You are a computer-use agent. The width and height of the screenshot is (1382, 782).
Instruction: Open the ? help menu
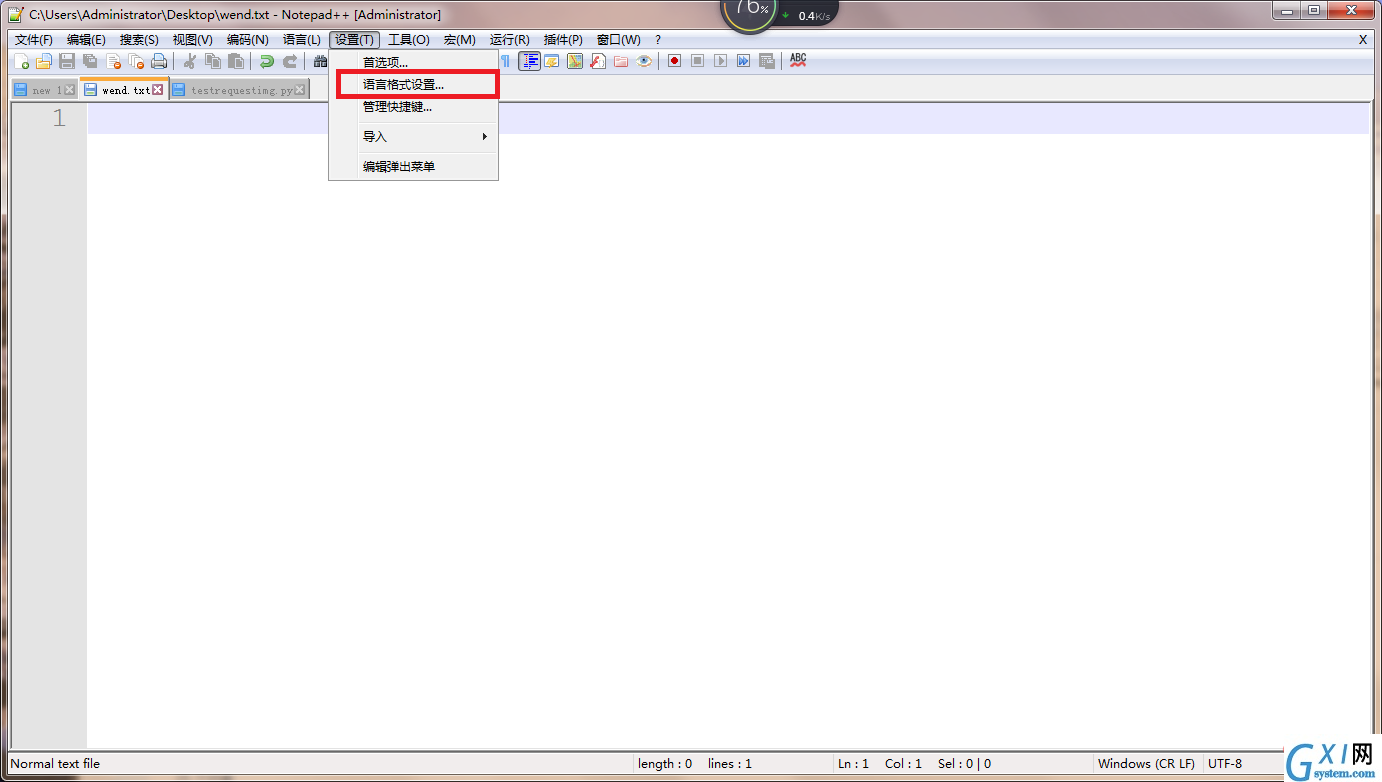[x=657, y=40]
